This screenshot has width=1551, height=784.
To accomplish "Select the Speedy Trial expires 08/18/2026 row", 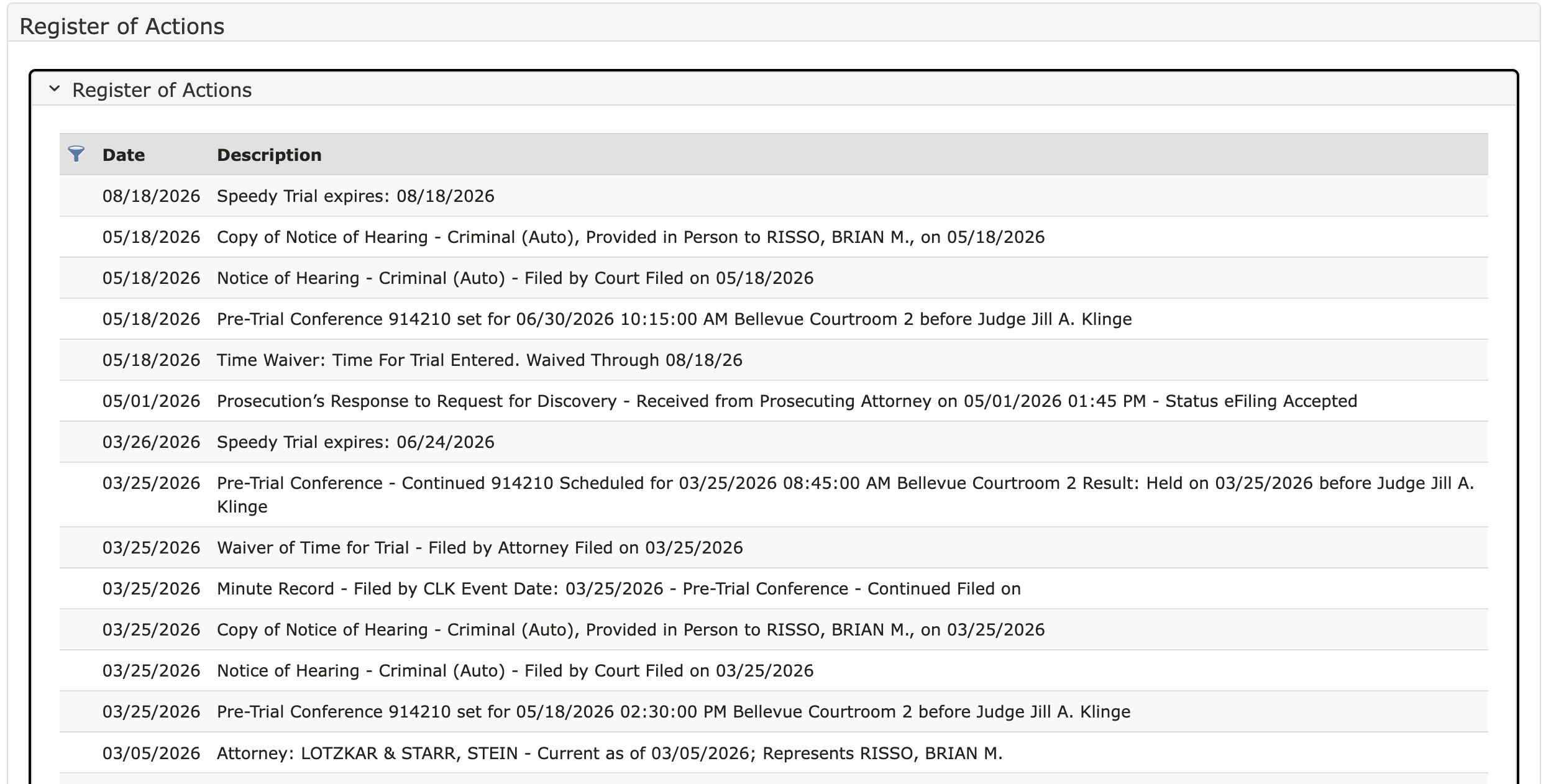I will click(774, 196).
